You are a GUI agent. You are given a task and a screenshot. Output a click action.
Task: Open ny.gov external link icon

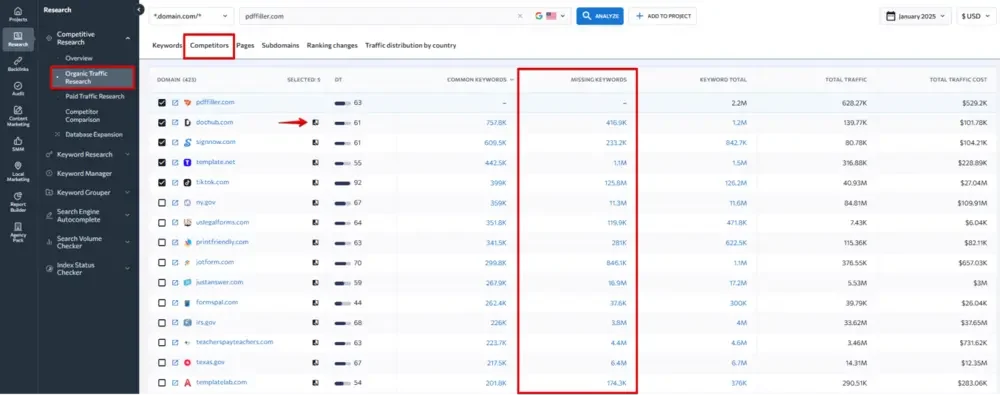175,202
